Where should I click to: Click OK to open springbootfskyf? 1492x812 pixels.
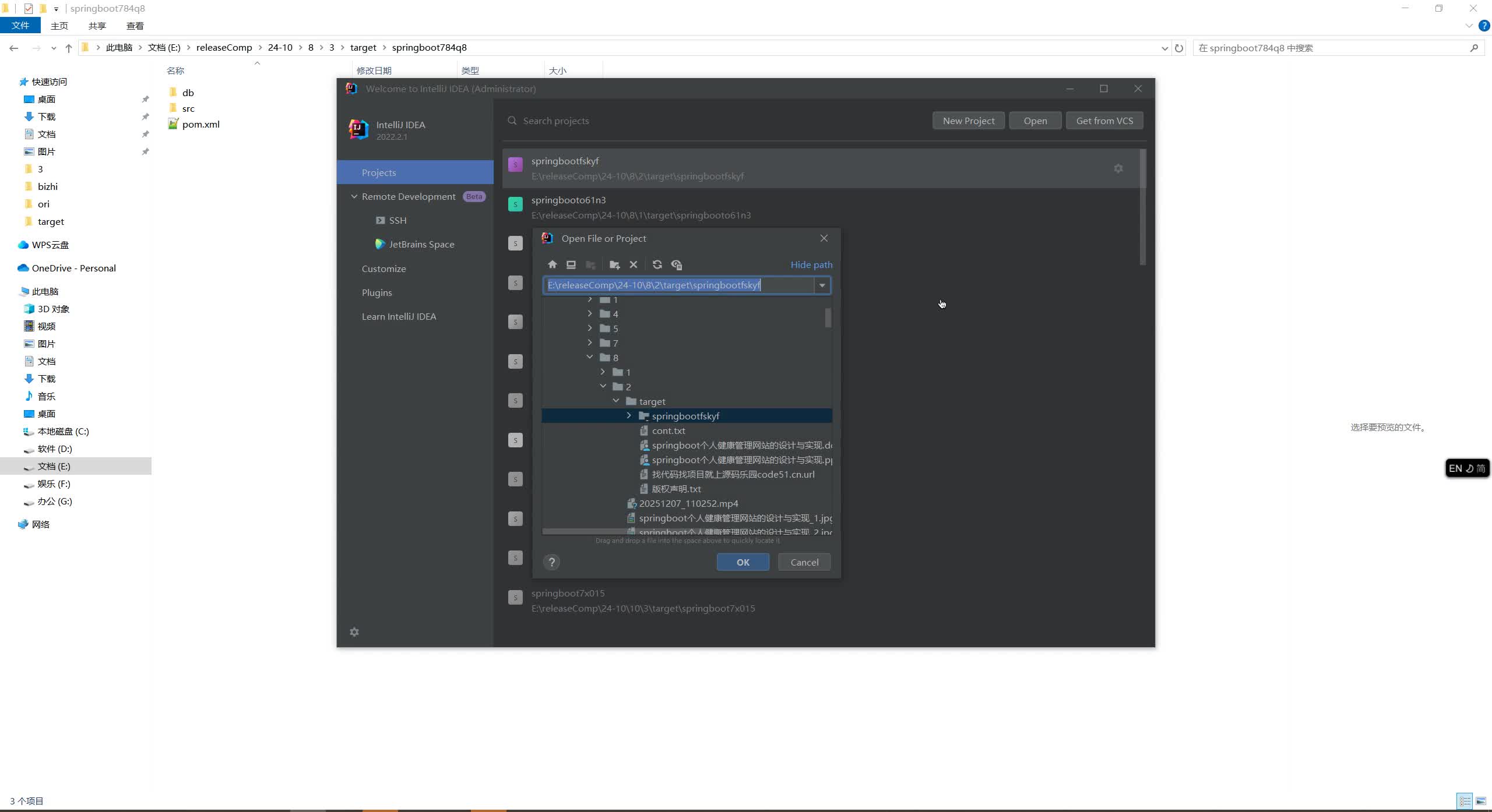743,562
